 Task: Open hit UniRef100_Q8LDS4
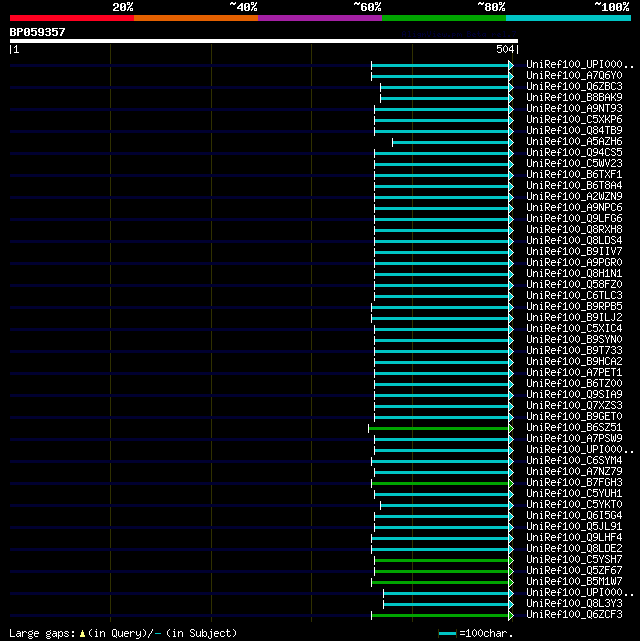click(574, 241)
